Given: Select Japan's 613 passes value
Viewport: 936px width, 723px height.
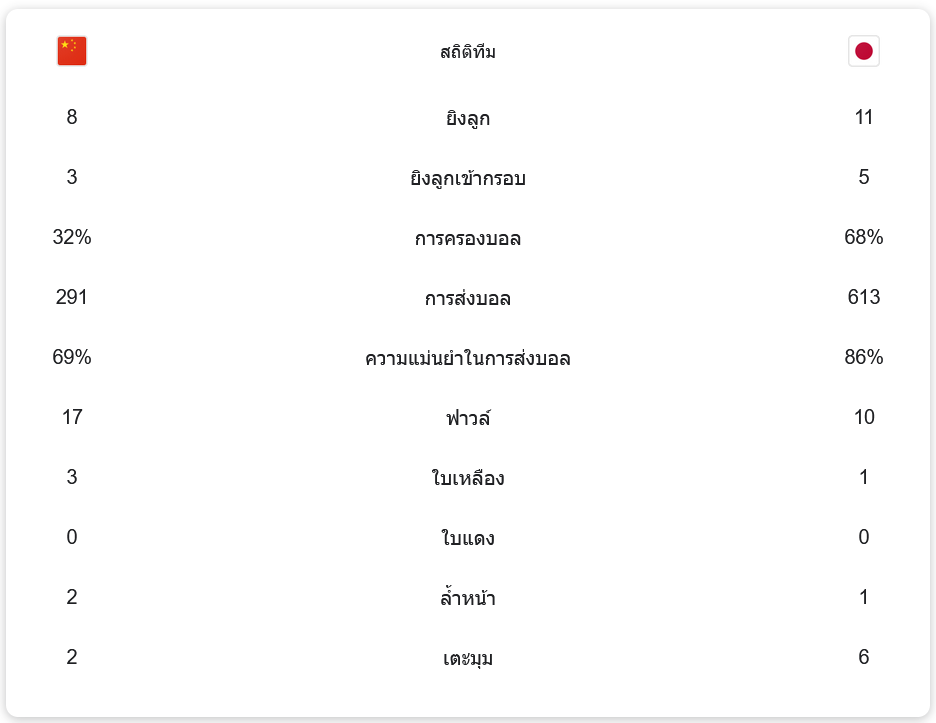Looking at the screenshot, I should click(x=864, y=297).
